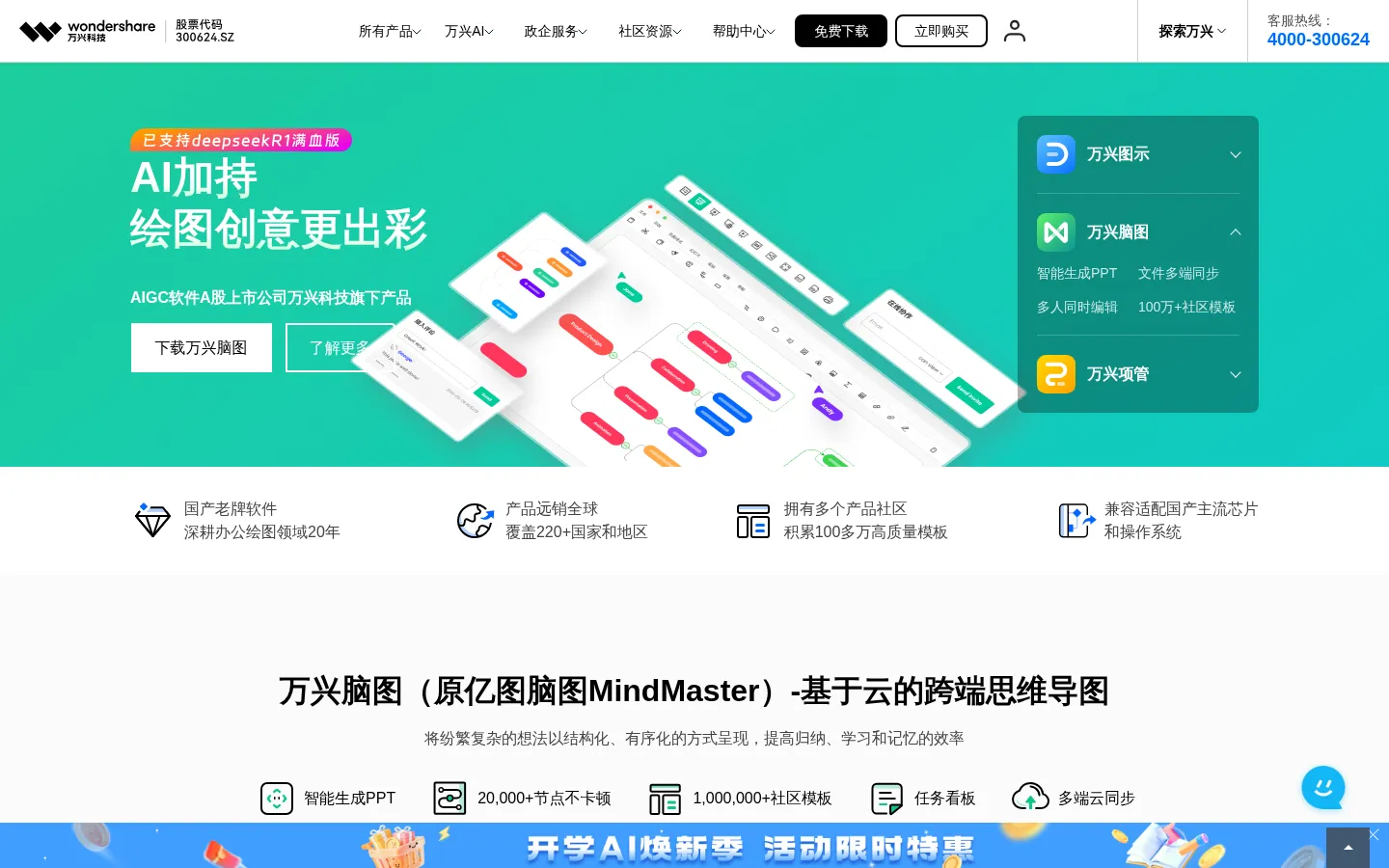
Task: Open the smiley chat support bubble
Action: 1323,788
